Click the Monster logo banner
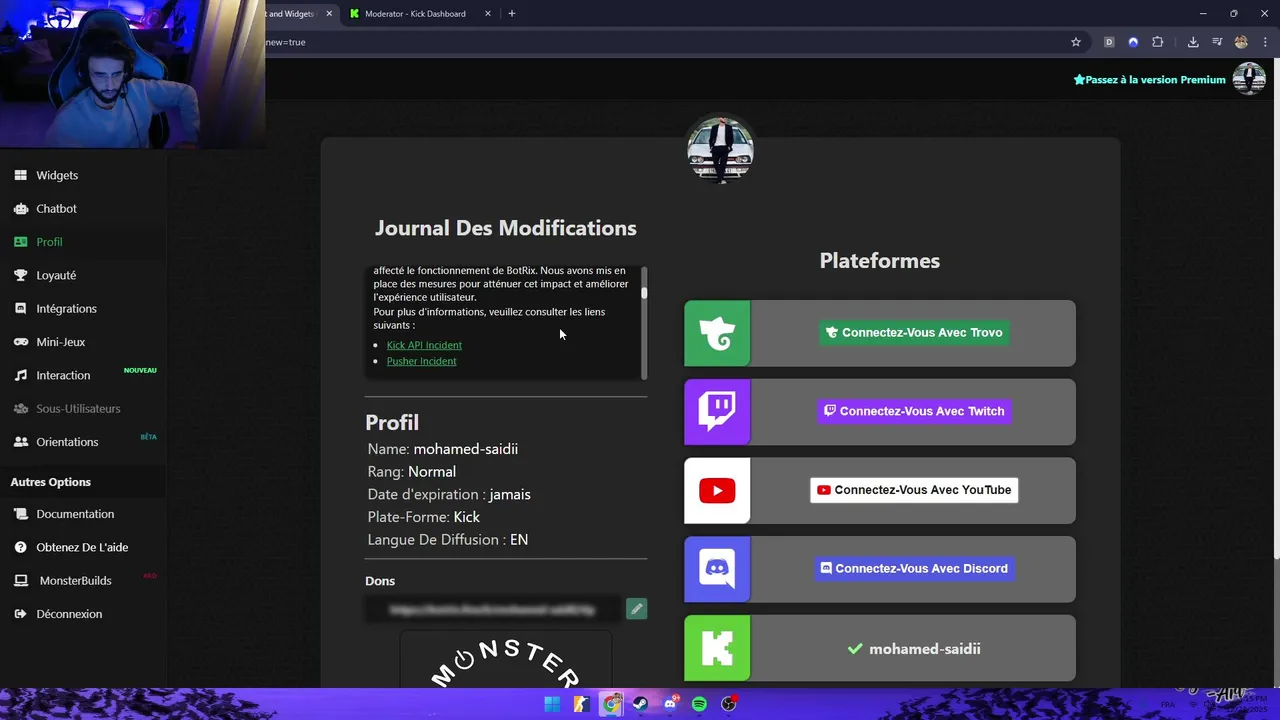Screen dimensions: 1280x720 (505, 660)
